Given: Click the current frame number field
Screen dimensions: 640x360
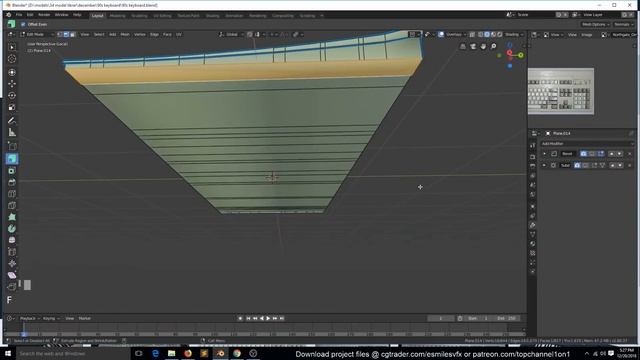Looking at the screenshot, I should (x=441, y=318).
